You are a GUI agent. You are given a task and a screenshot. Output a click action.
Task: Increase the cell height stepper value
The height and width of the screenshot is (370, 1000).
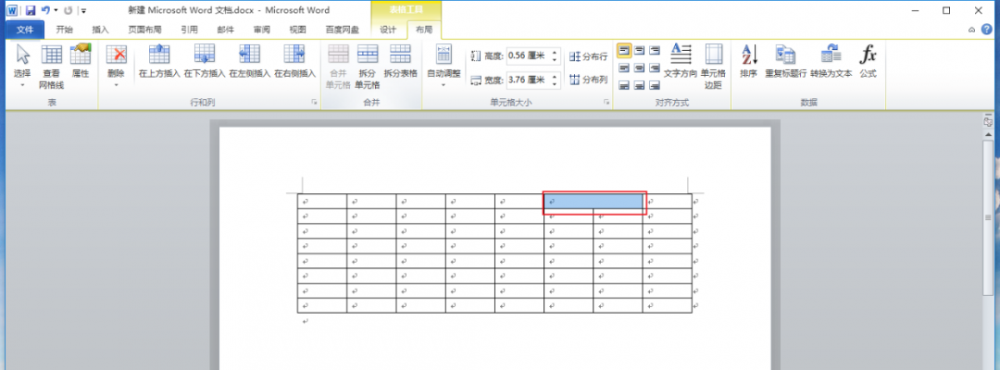click(x=555, y=52)
